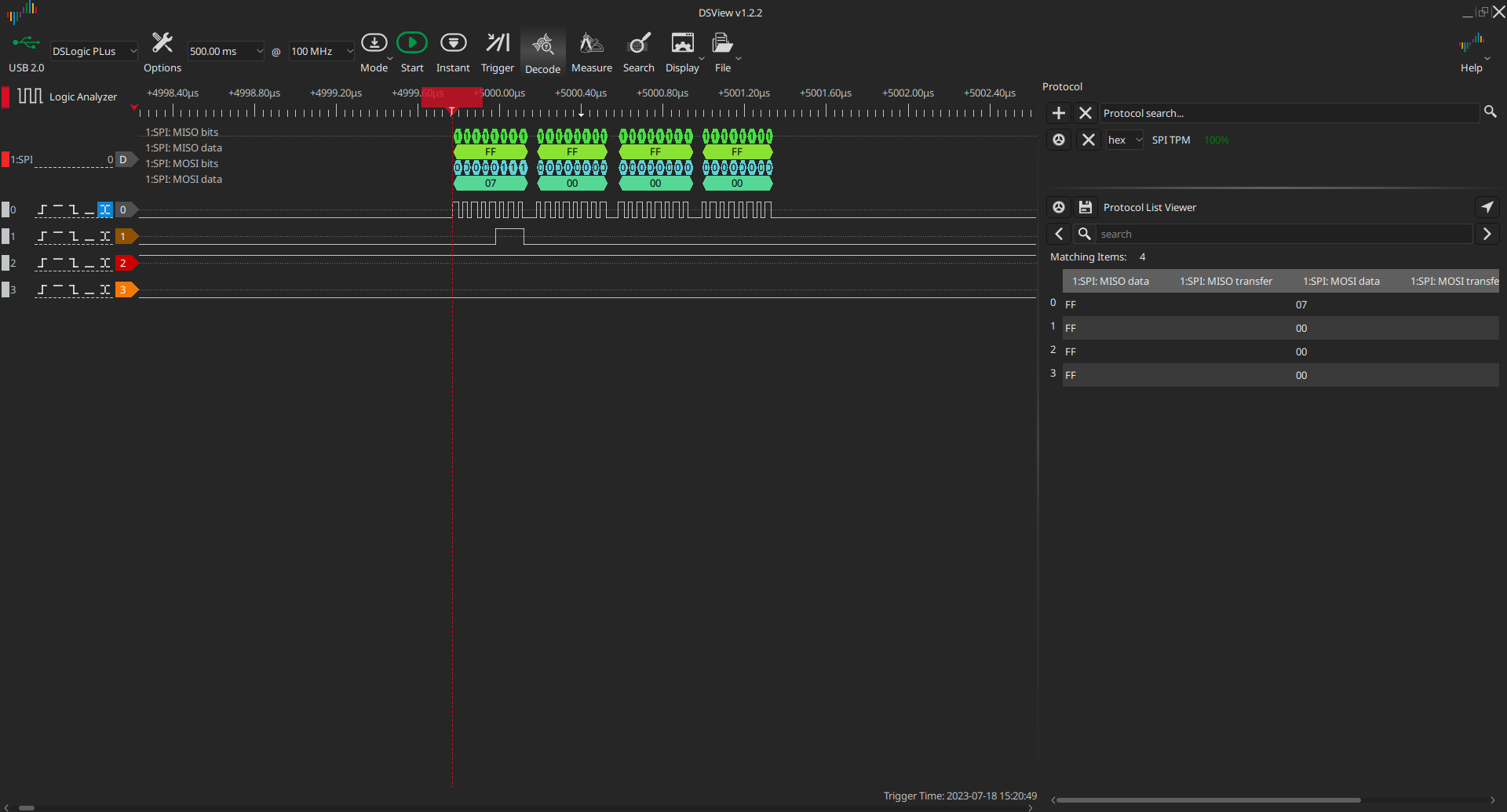This screenshot has width=1507, height=812.
Task: Click the Instant capture icon
Action: click(453, 44)
